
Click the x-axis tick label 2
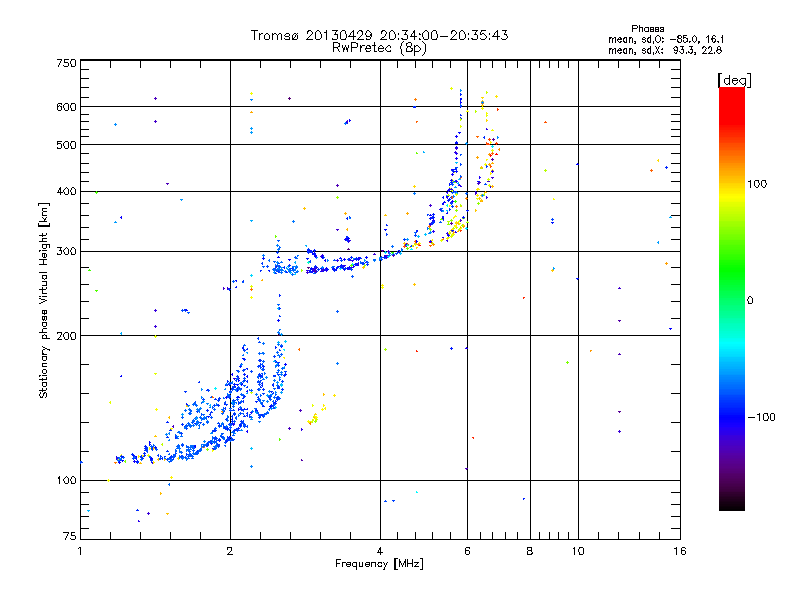(230, 551)
